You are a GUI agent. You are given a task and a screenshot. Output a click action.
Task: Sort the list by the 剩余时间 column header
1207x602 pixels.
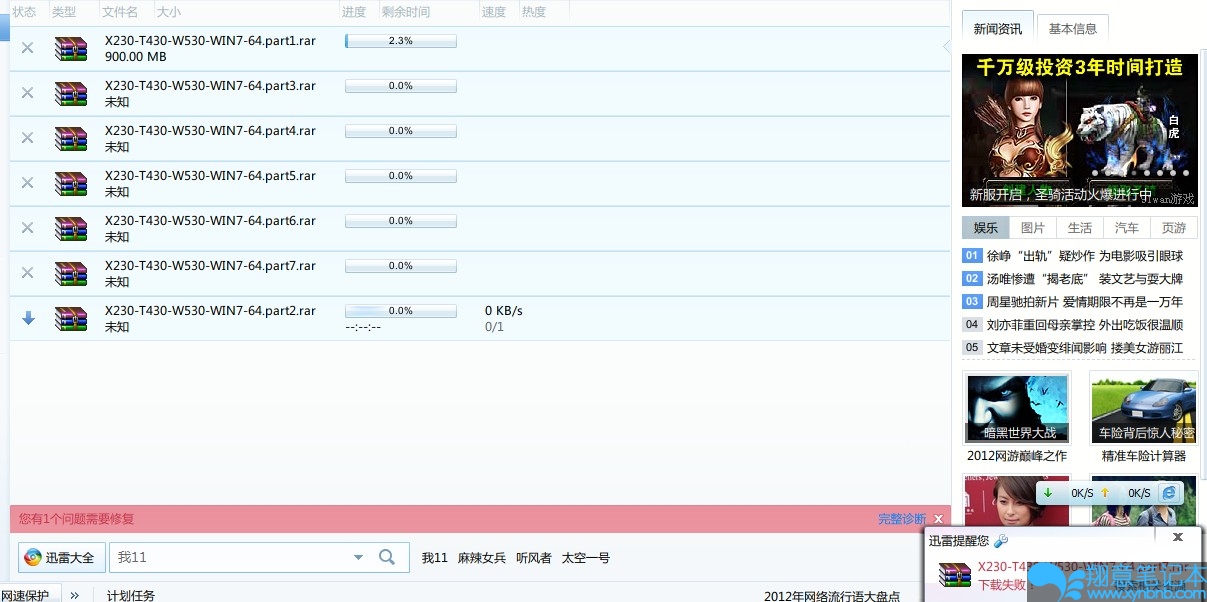406,12
